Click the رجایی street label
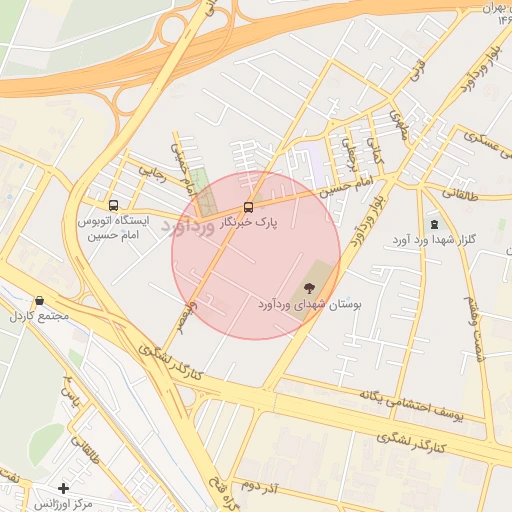Viewport: 512px width, 512px height. (x=153, y=173)
